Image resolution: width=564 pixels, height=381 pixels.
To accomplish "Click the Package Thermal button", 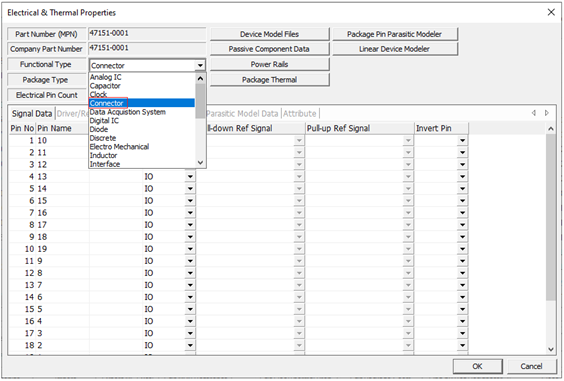I will [x=269, y=80].
